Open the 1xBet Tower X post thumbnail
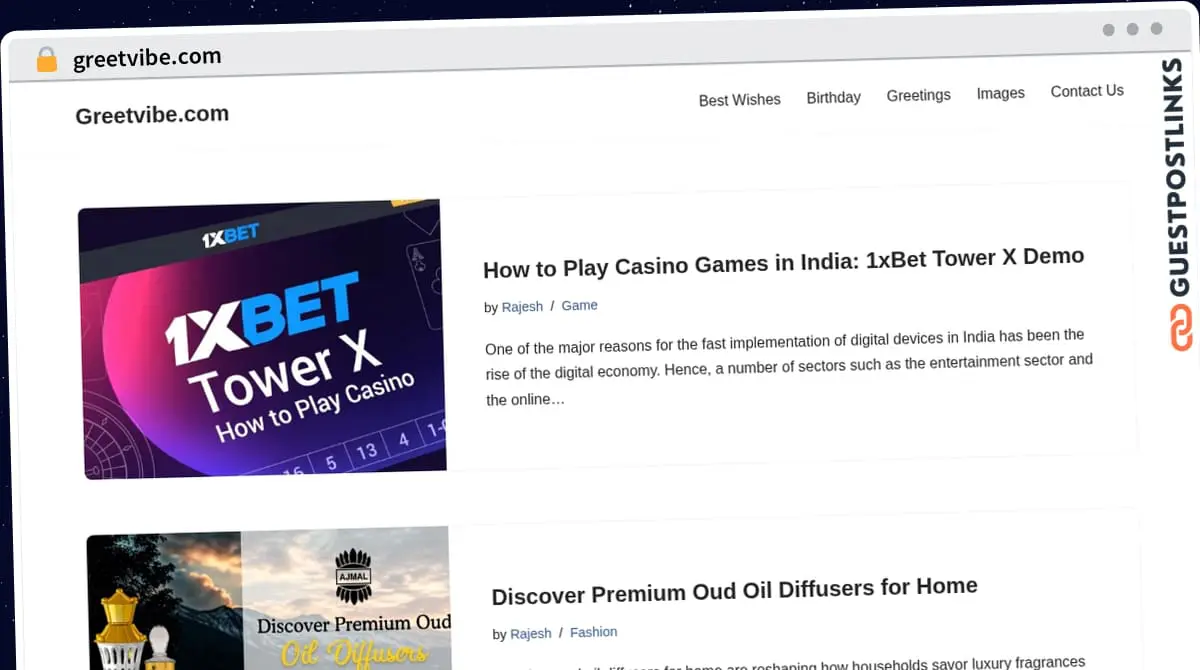Image resolution: width=1200 pixels, height=670 pixels. 262,338
